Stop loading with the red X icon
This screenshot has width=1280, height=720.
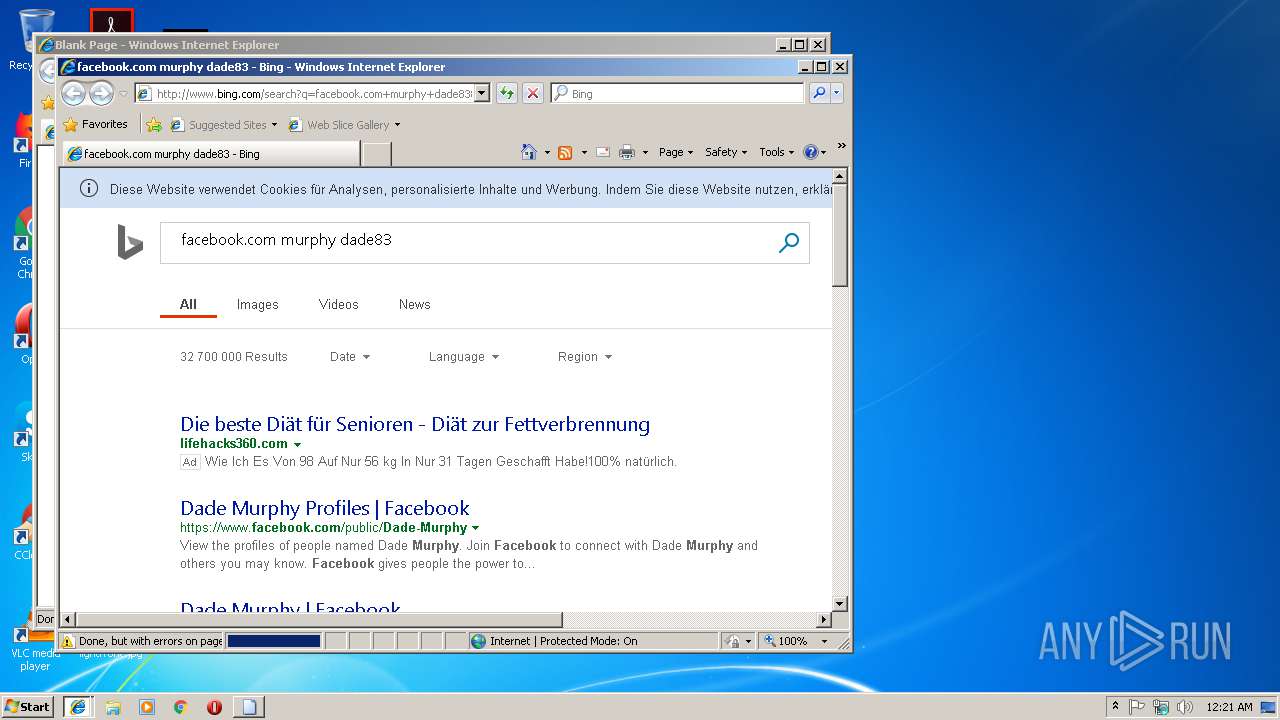point(533,94)
